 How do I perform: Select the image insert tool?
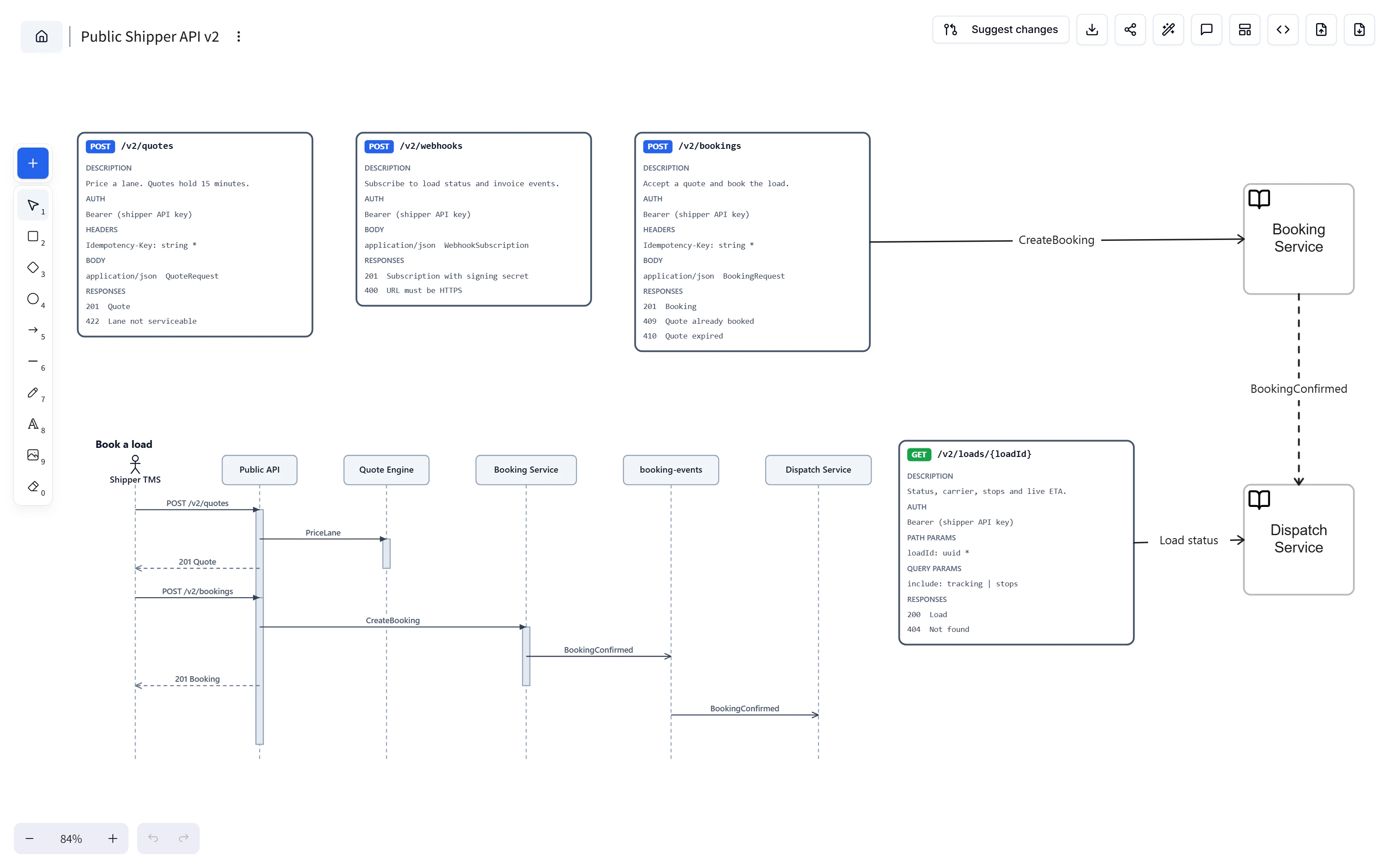(x=33, y=455)
